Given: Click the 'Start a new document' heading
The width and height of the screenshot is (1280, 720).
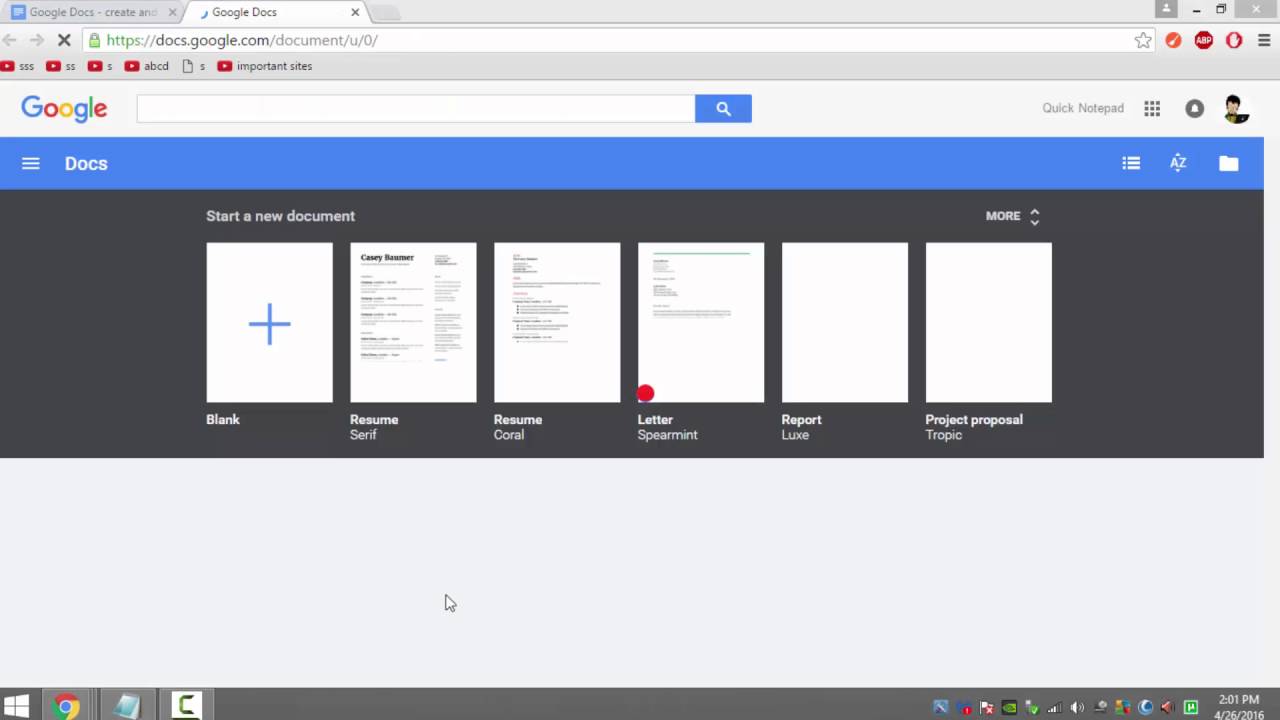Looking at the screenshot, I should 280,216.
